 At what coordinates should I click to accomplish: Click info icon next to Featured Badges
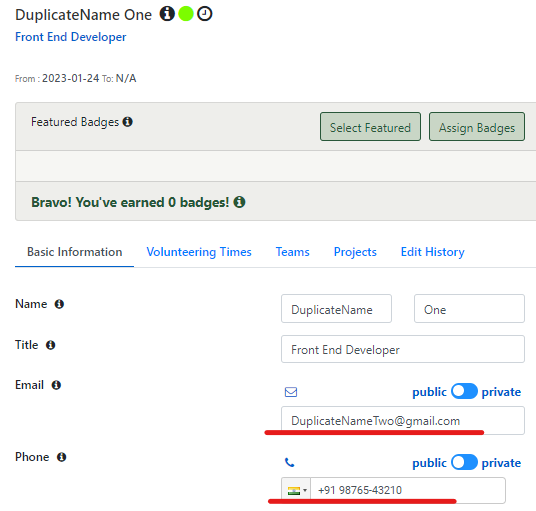(x=128, y=122)
